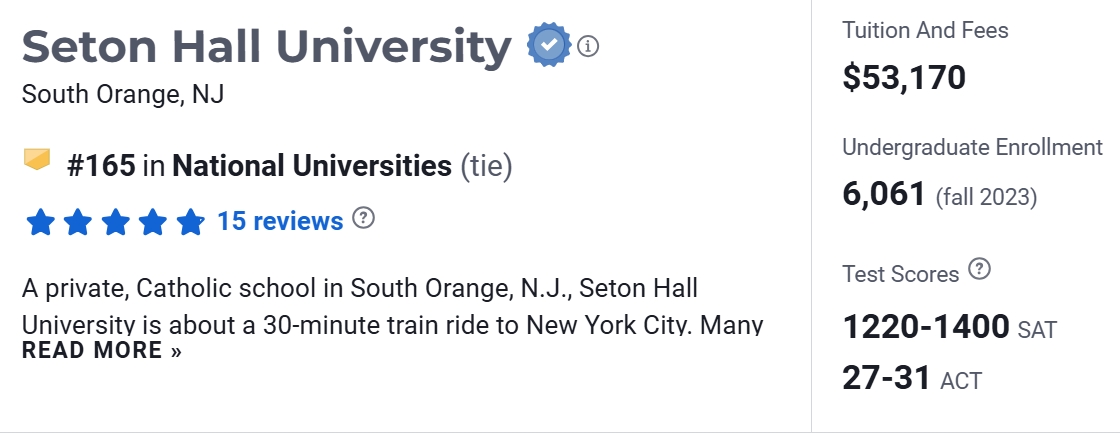1120x436 pixels.
Task: Open the Seton Hall University title link
Action: [x=266, y=46]
